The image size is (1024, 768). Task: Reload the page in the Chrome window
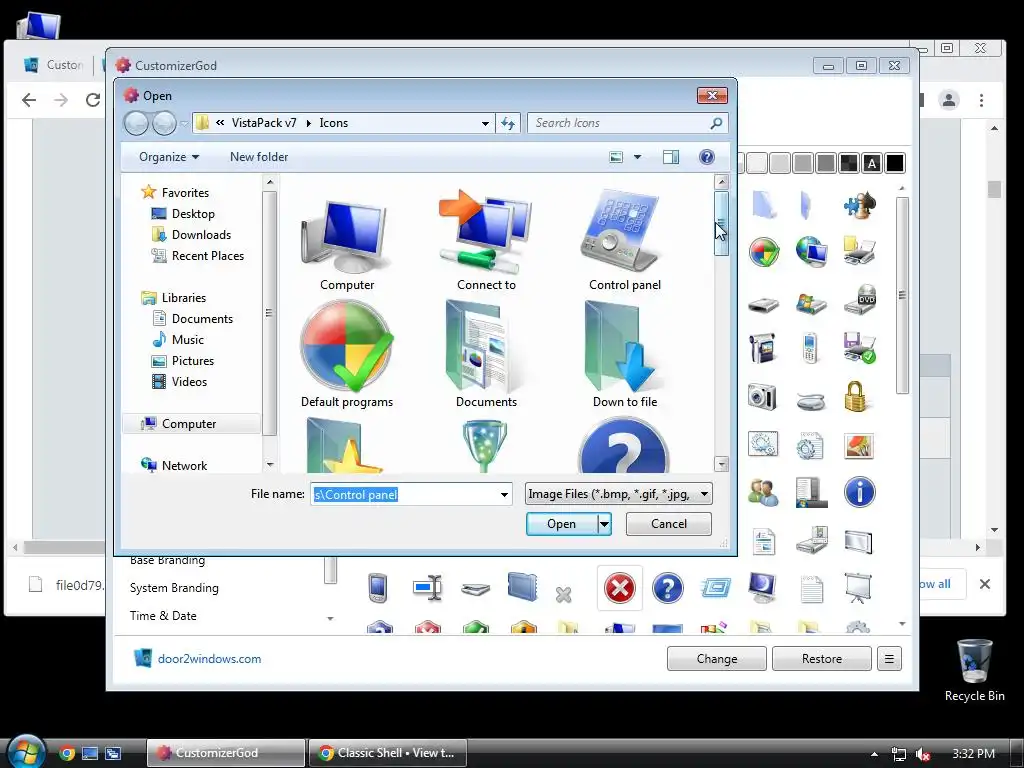(x=93, y=100)
